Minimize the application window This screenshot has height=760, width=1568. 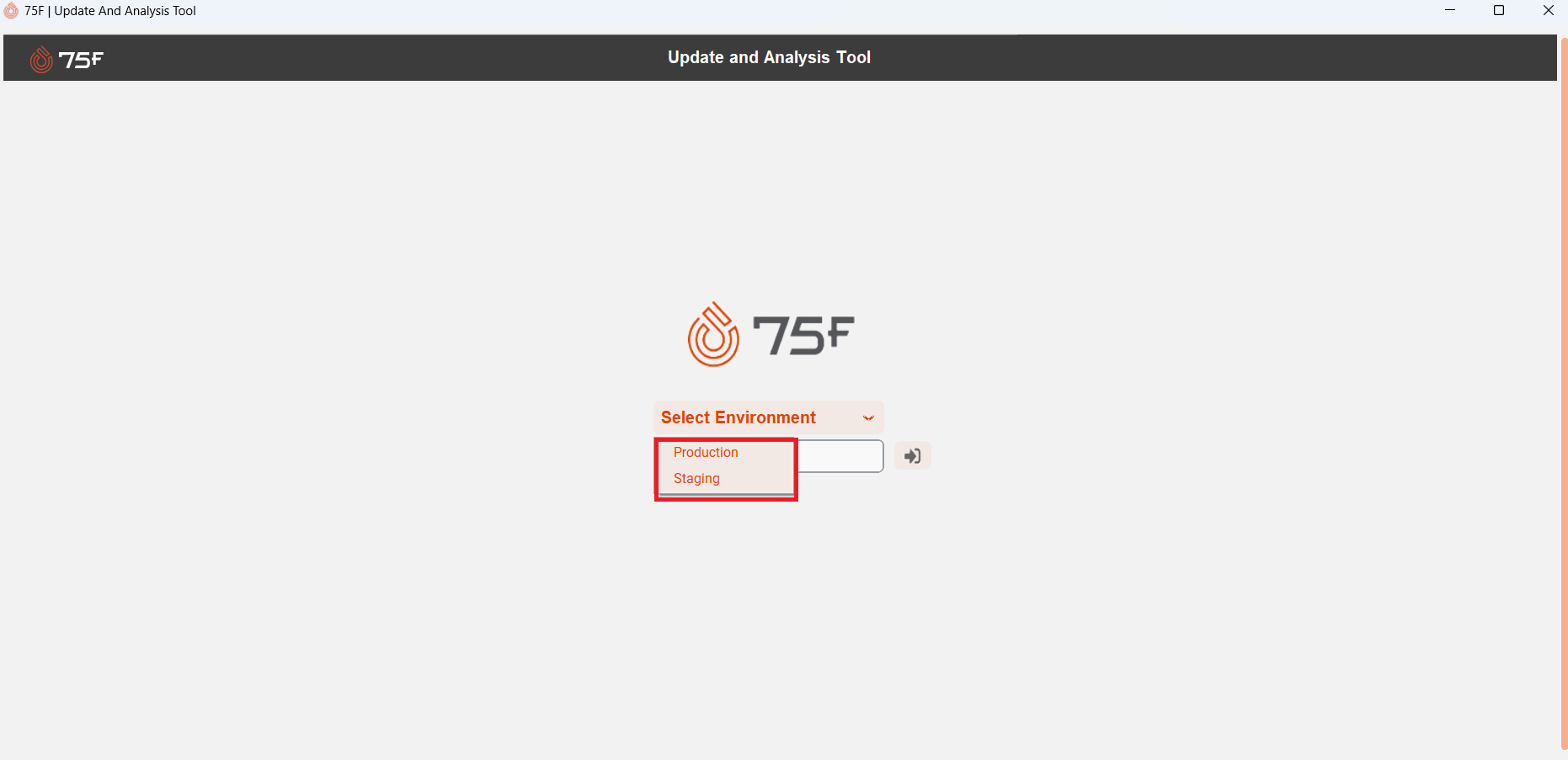pos(1450,10)
